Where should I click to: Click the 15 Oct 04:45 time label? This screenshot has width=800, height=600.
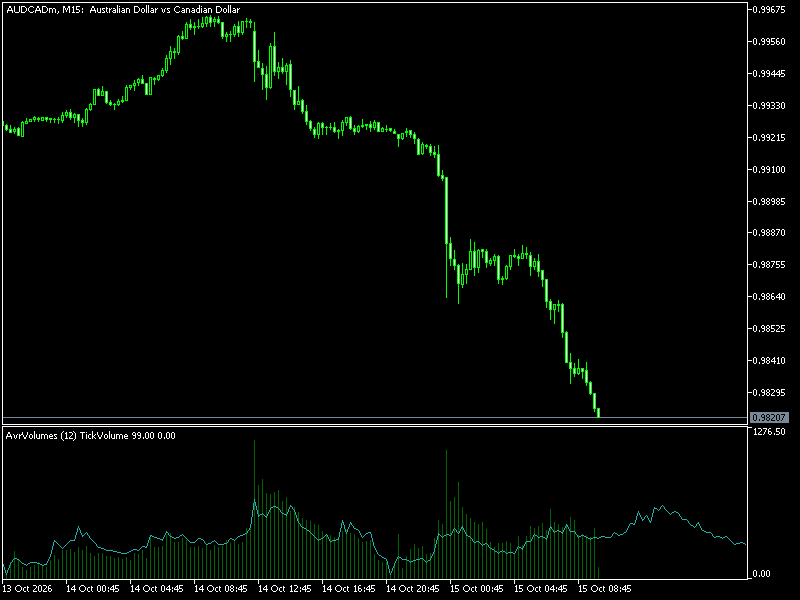[541, 589]
